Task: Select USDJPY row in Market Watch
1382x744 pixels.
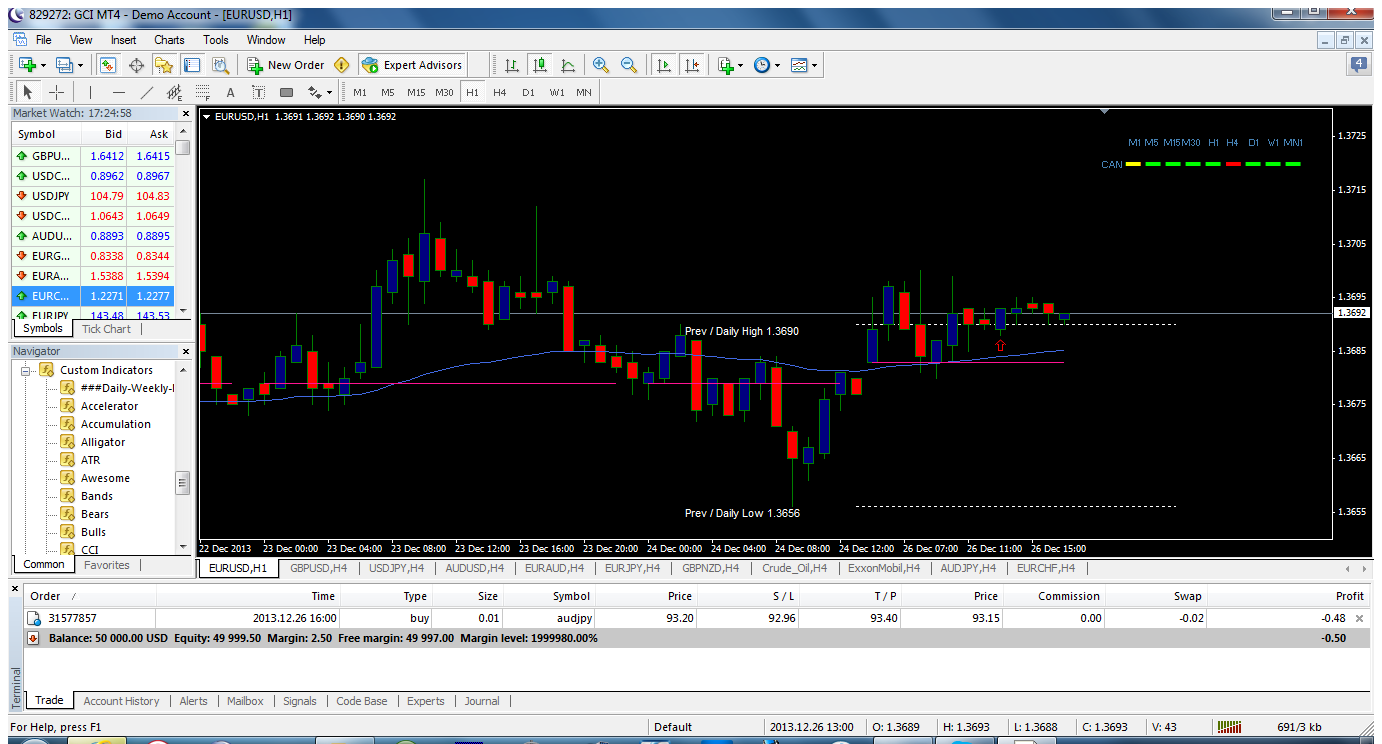Action: click(92, 196)
